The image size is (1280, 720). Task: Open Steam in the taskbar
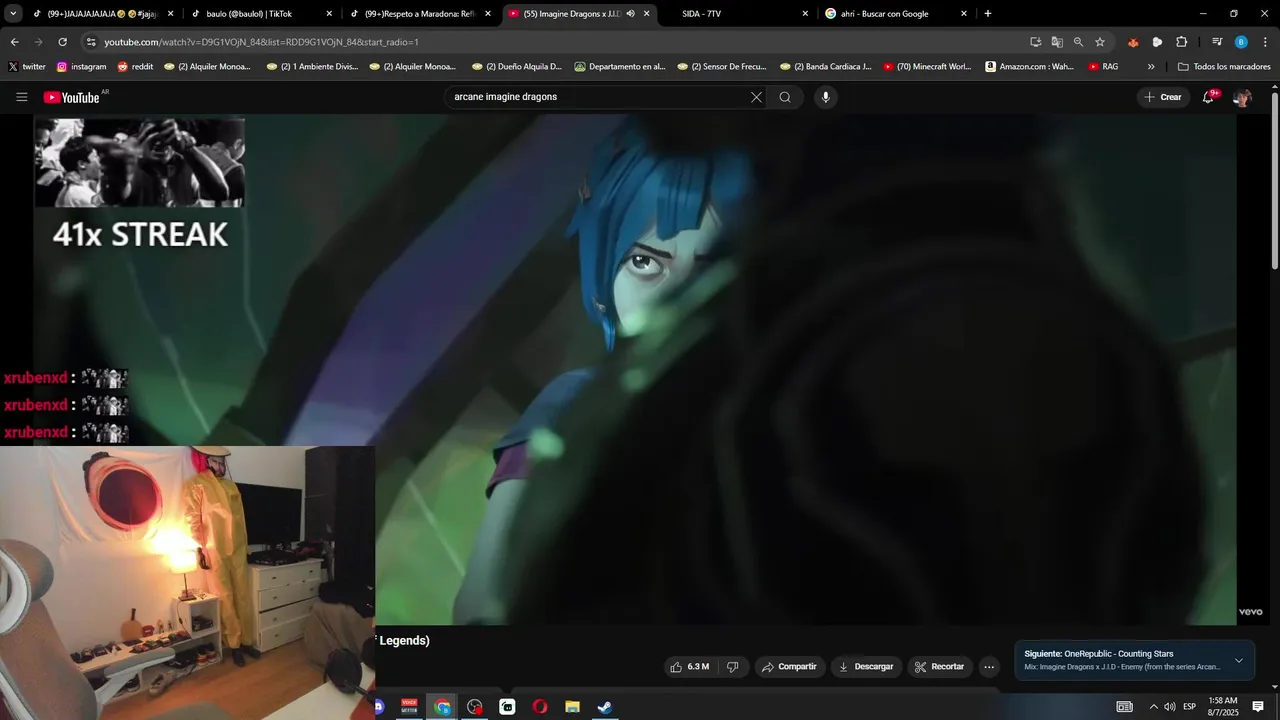605,707
